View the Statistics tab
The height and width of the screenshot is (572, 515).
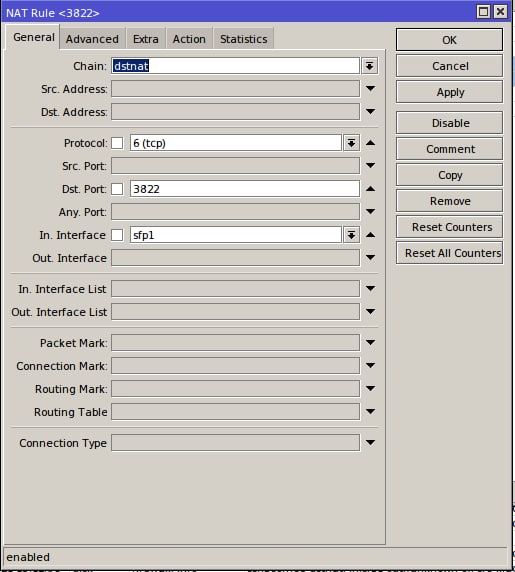click(x=243, y=39)
